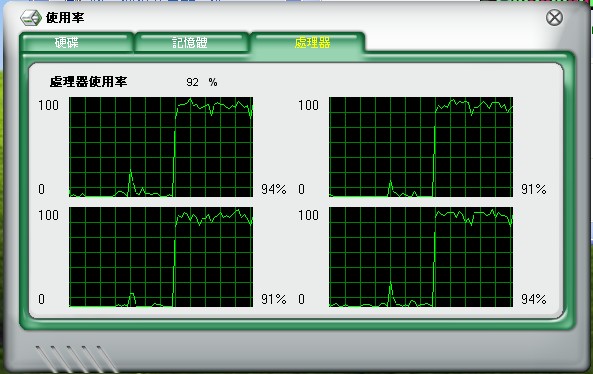The image size is (593, 374).
Task: Click the 91% value beside bottom-left graph
Action: (273, 299)
